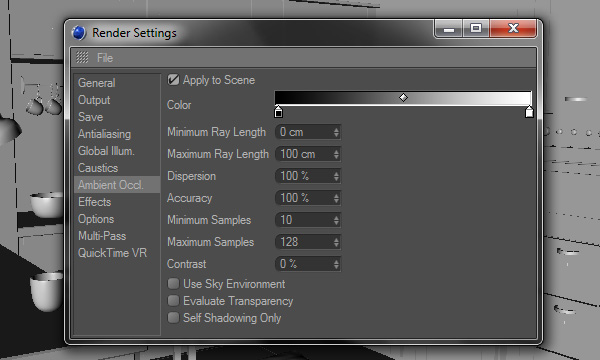Click the gradient midpoint diamond handle
Image resolution: width=600 pixels, height=360 pixels.
(403, 98)
